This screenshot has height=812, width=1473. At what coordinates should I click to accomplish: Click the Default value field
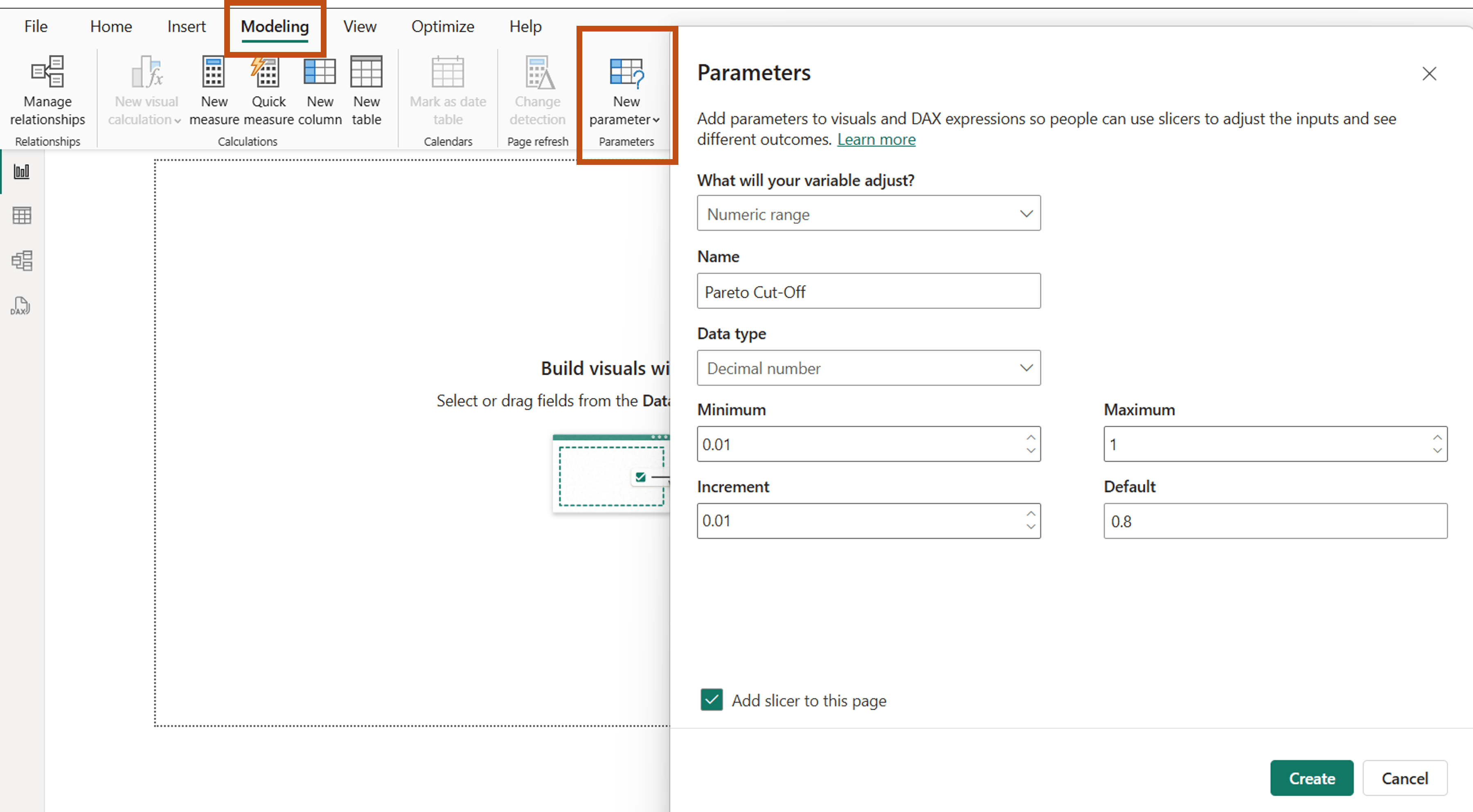point(1275,520)
